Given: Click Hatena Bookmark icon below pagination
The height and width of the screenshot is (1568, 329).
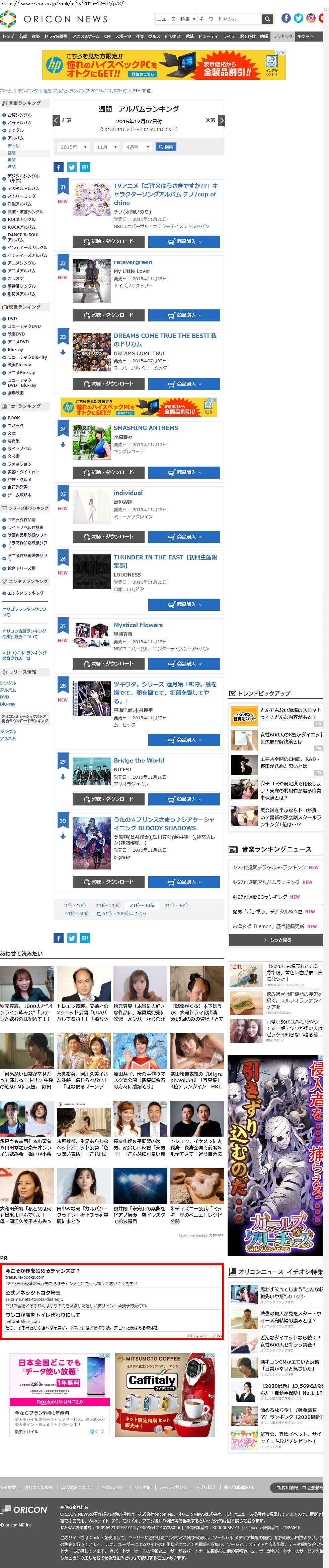Looking at the screenshot, I should pyautogui.click(x=85, y=938).
